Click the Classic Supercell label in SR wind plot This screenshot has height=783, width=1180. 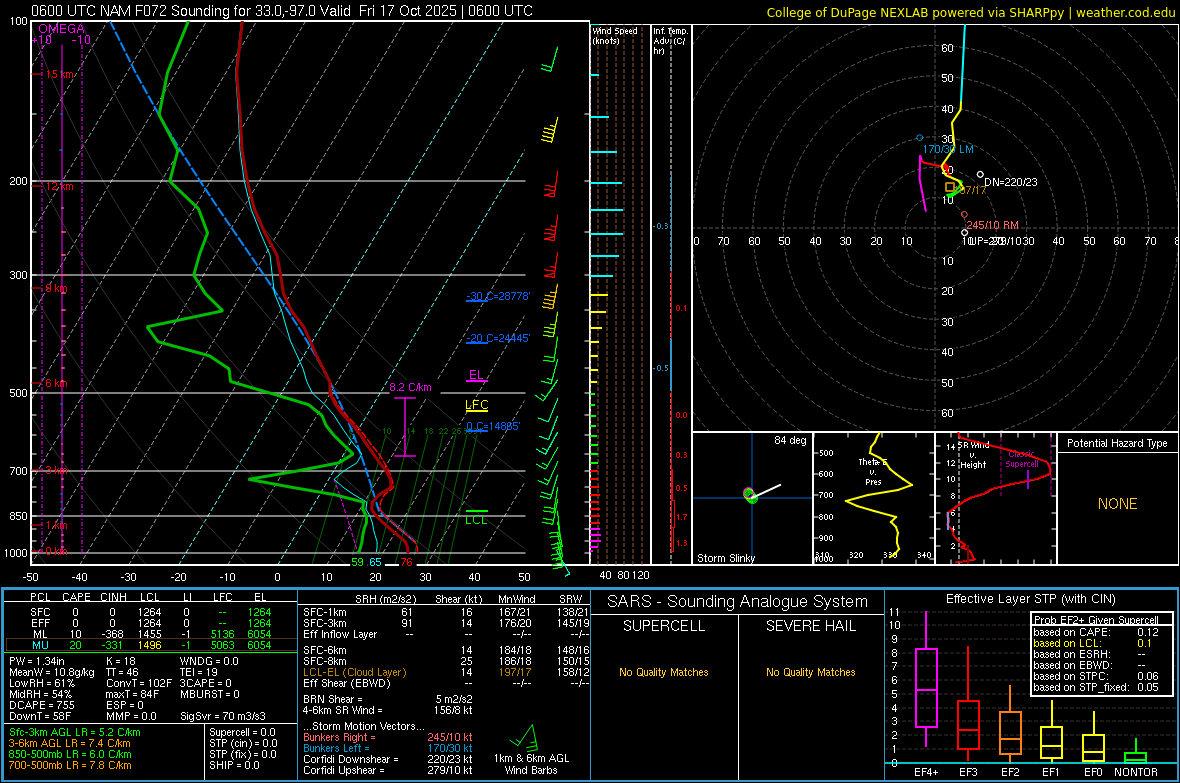pyautogui.click(x=1021, y=459)
